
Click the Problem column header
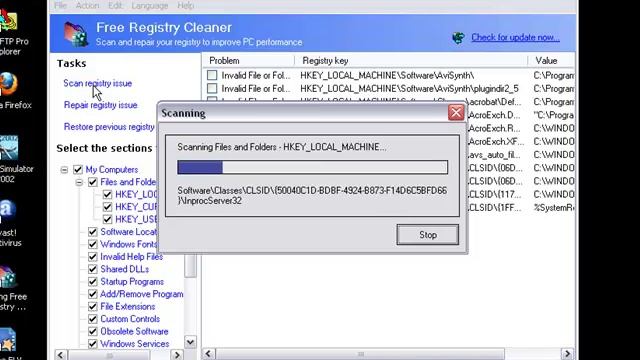249,60
